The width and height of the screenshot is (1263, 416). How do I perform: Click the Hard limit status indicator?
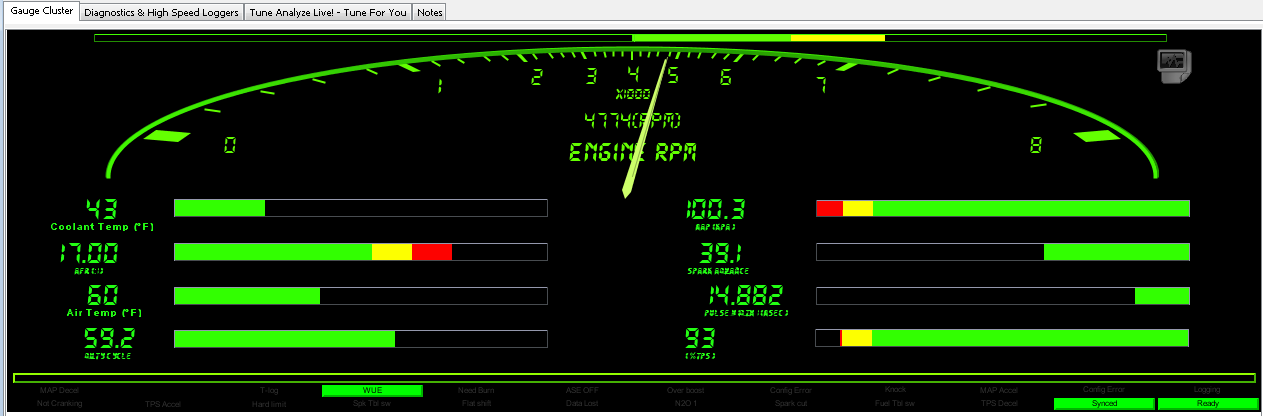pos(268,404)
